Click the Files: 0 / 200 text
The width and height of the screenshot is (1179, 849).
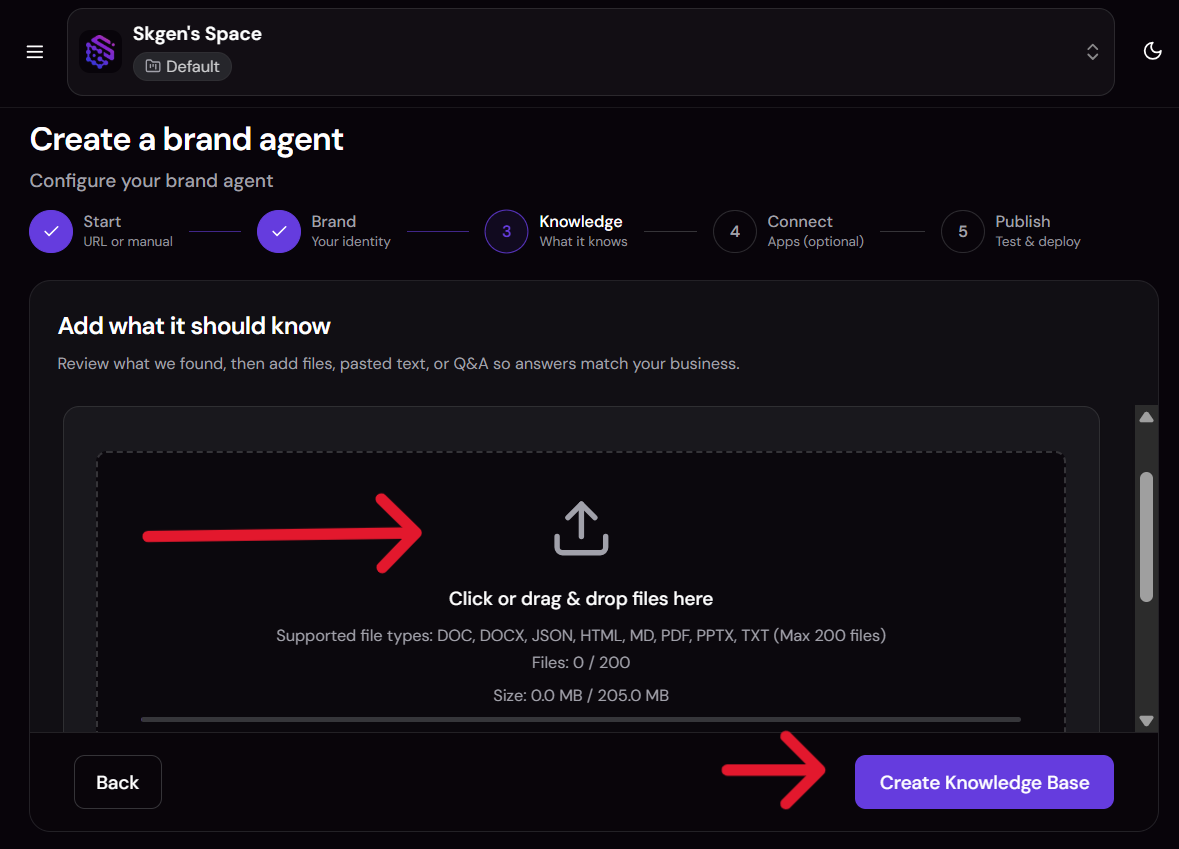pyautogui.click(x=580, y=663)
